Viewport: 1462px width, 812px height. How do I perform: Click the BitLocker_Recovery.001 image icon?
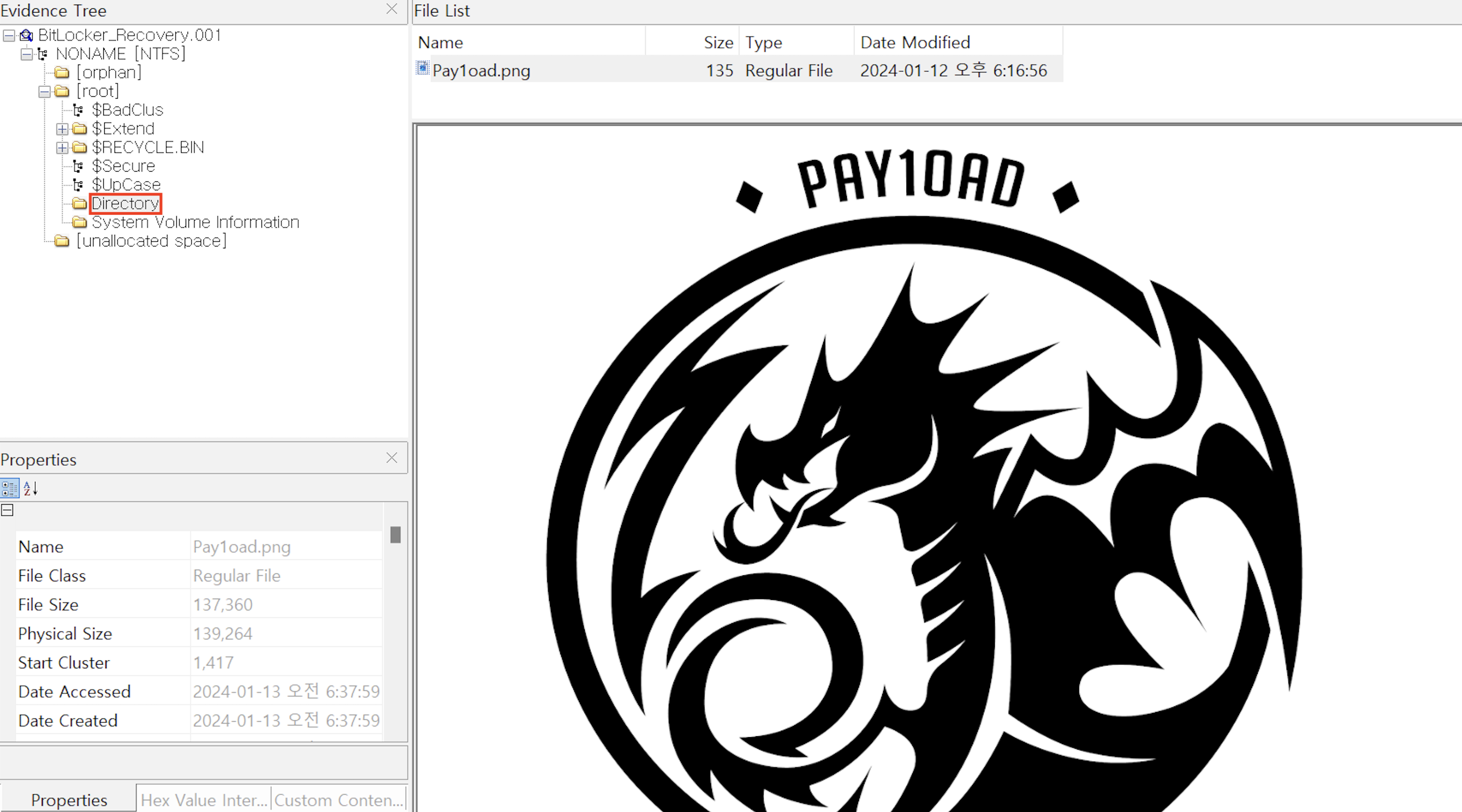pyautogui.click(x=26, y=36)
